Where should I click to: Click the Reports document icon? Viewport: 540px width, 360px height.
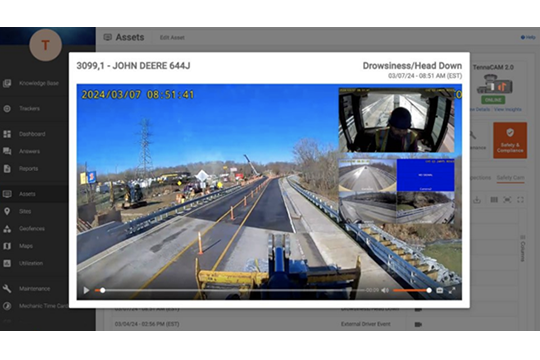click(7, 168)
